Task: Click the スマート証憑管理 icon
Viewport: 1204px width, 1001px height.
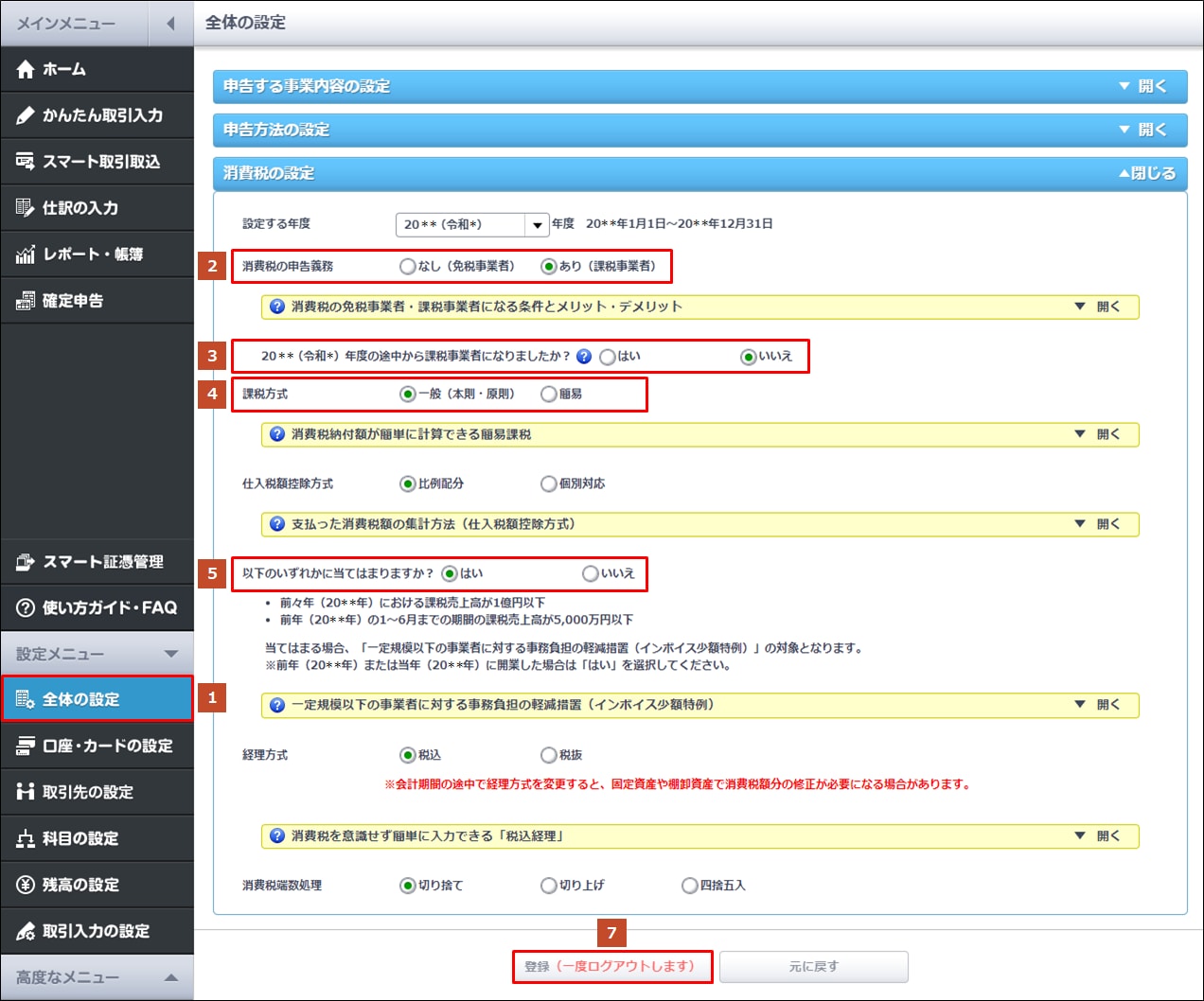Action: (26, 562)
